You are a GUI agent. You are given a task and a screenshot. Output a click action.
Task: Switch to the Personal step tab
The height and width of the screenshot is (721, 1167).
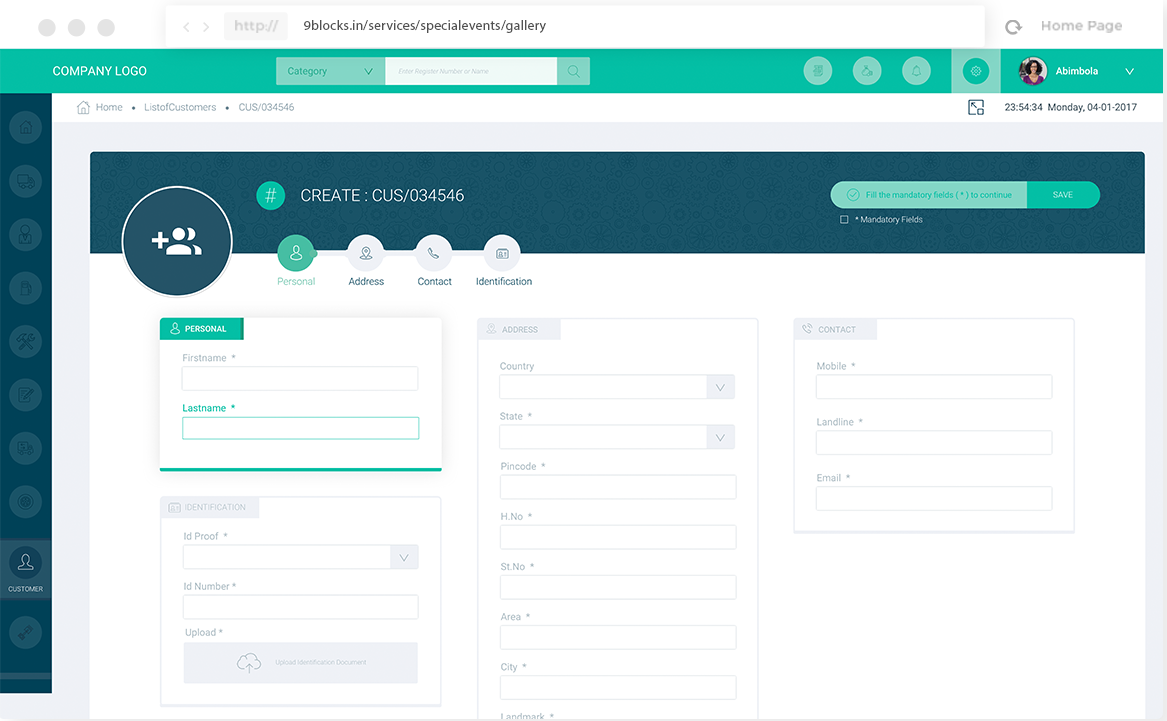[x=295, y=260]
